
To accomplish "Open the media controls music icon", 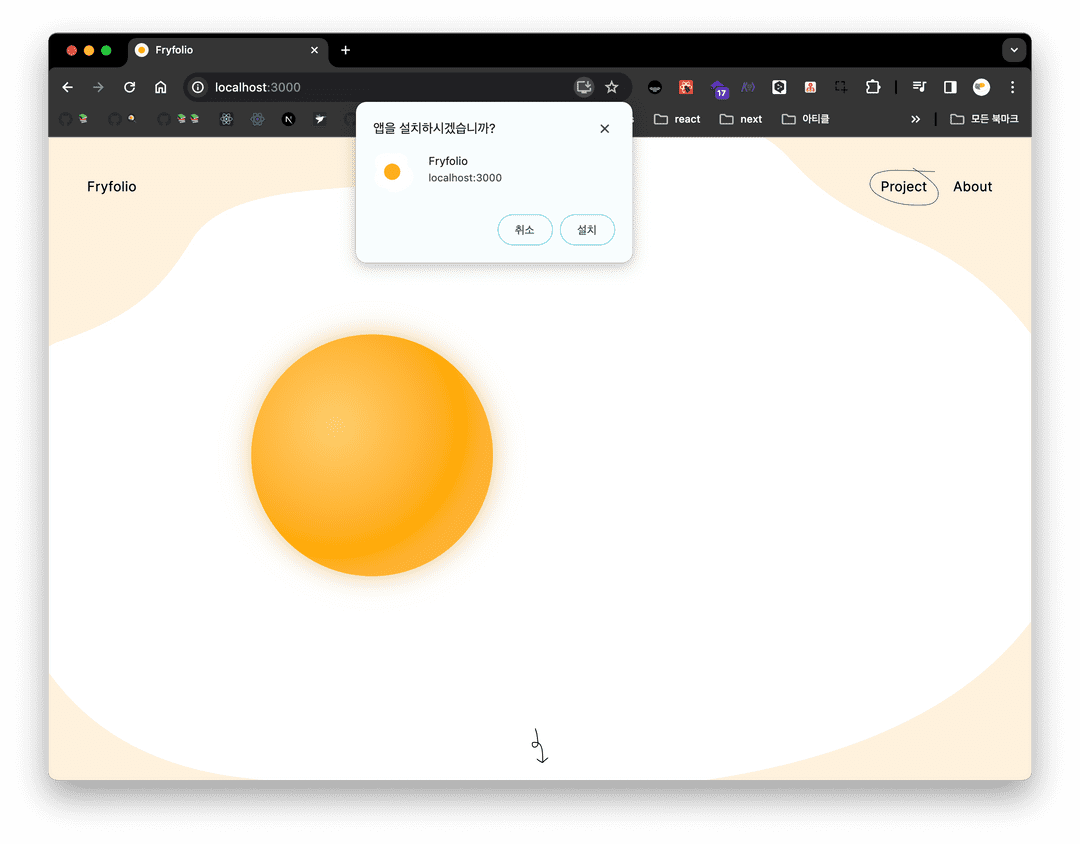I will click(x=917, y=87).
